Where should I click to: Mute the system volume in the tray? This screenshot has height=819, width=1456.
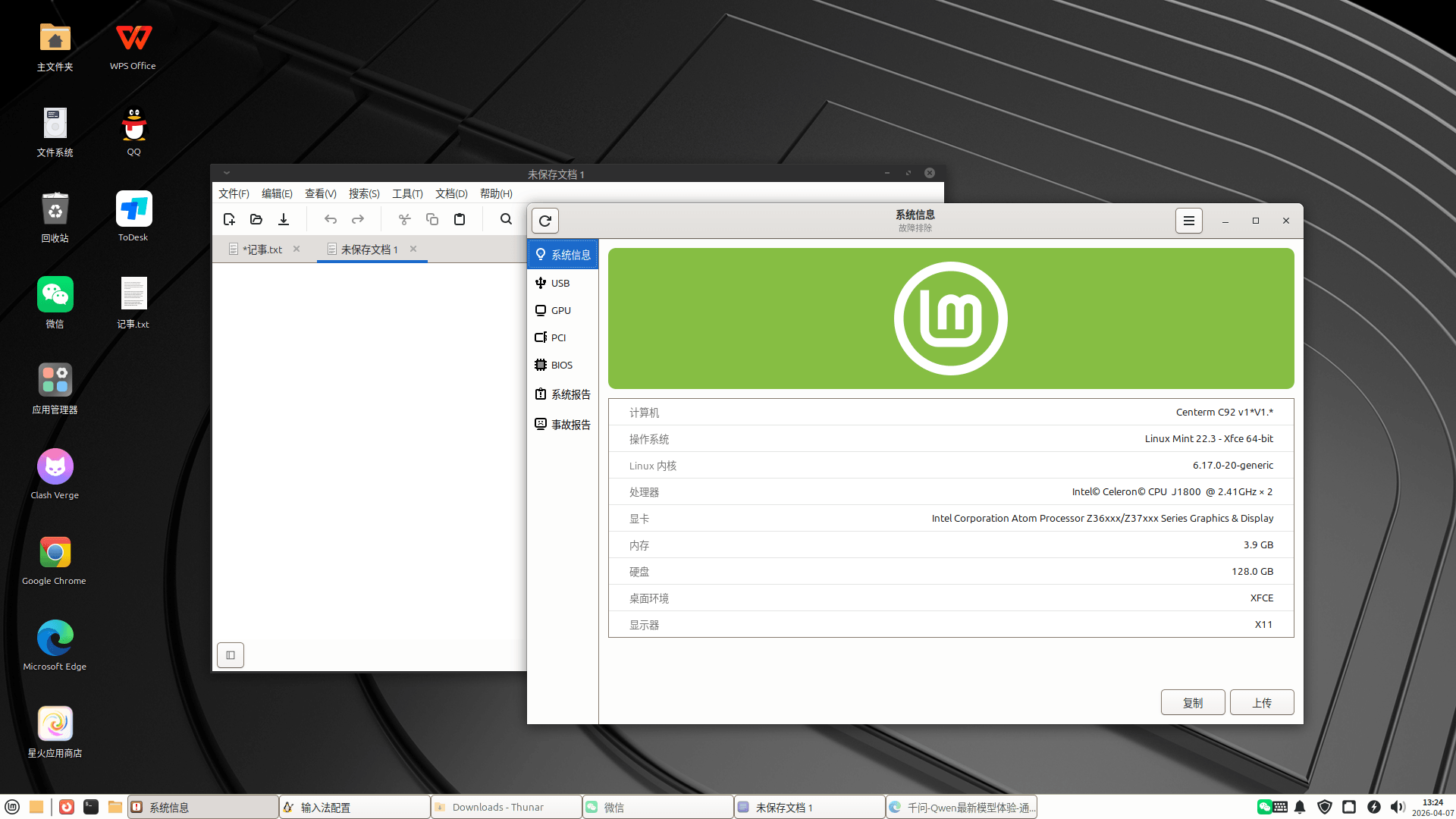point(1398,807)
